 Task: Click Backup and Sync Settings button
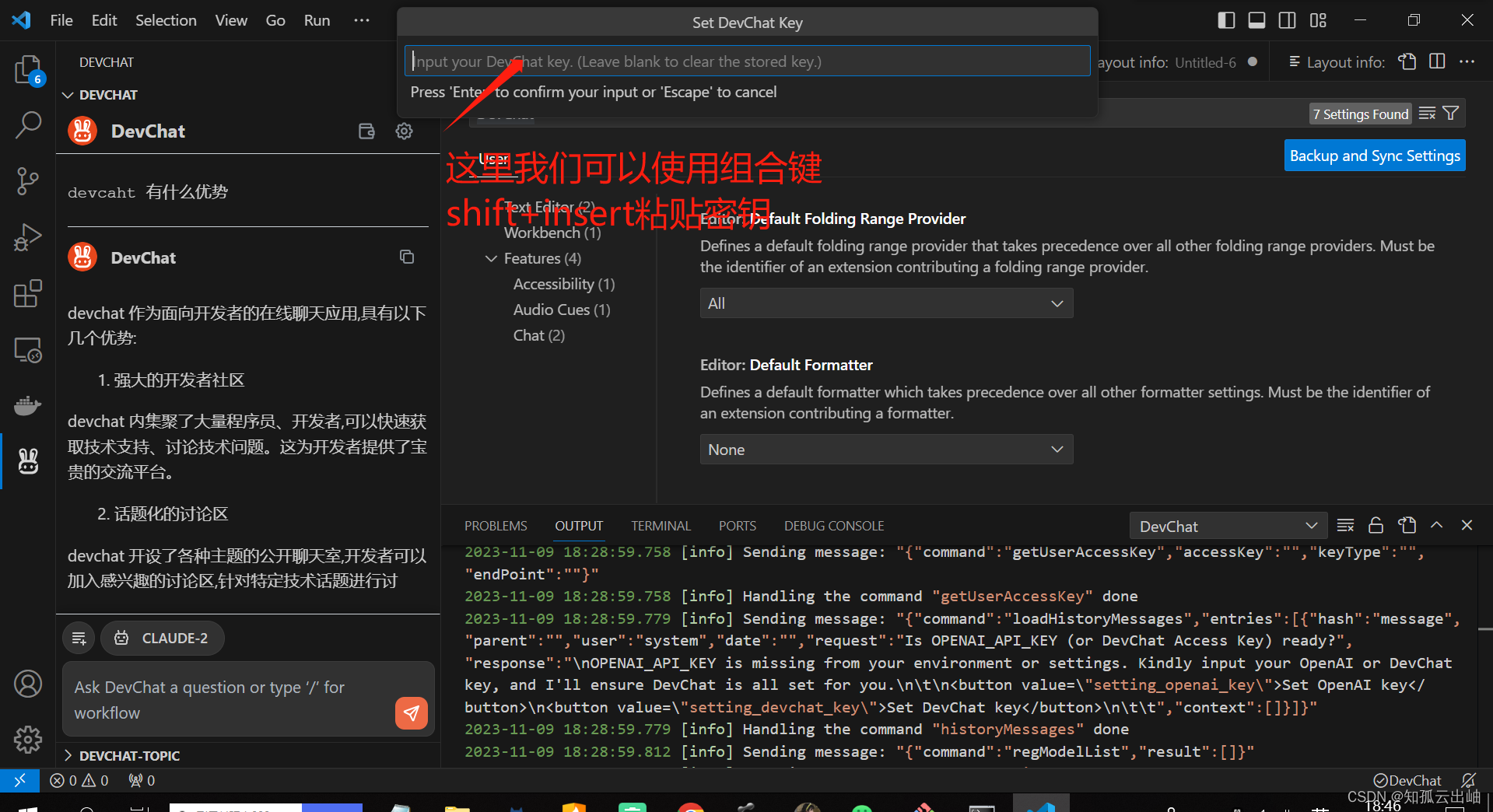1375,156
